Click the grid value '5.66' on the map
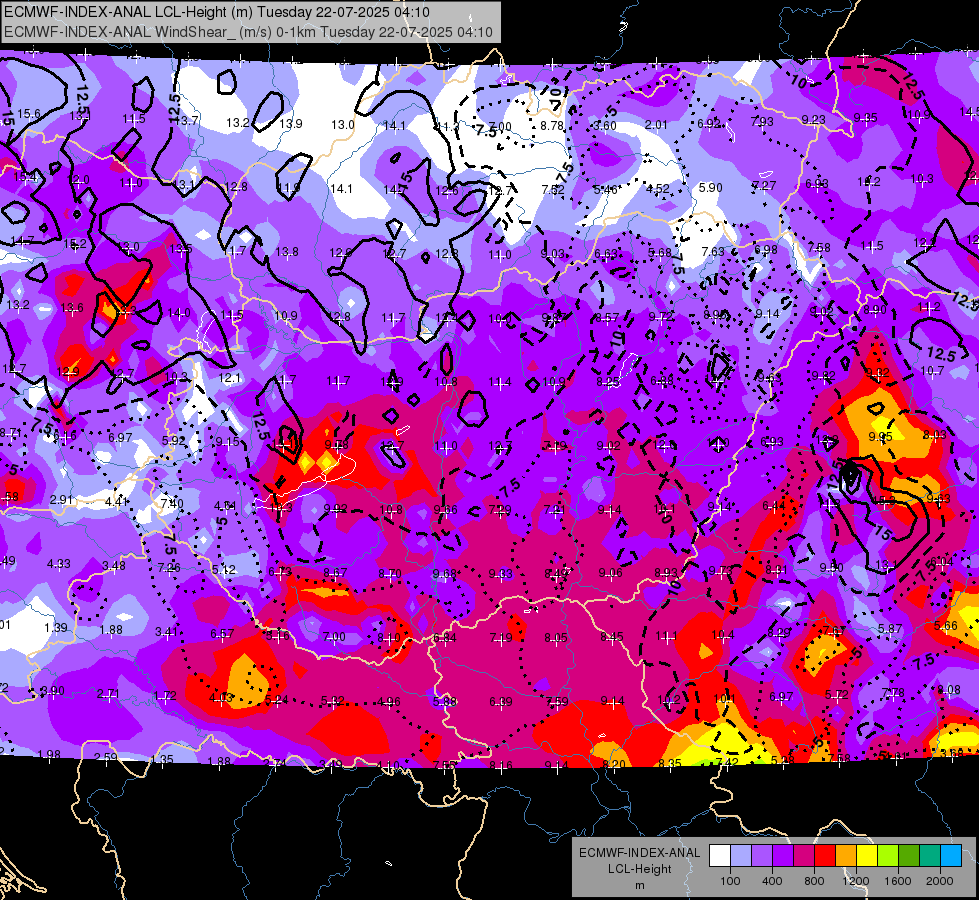This screenshot has width=979, height=900. click(946, 625)
